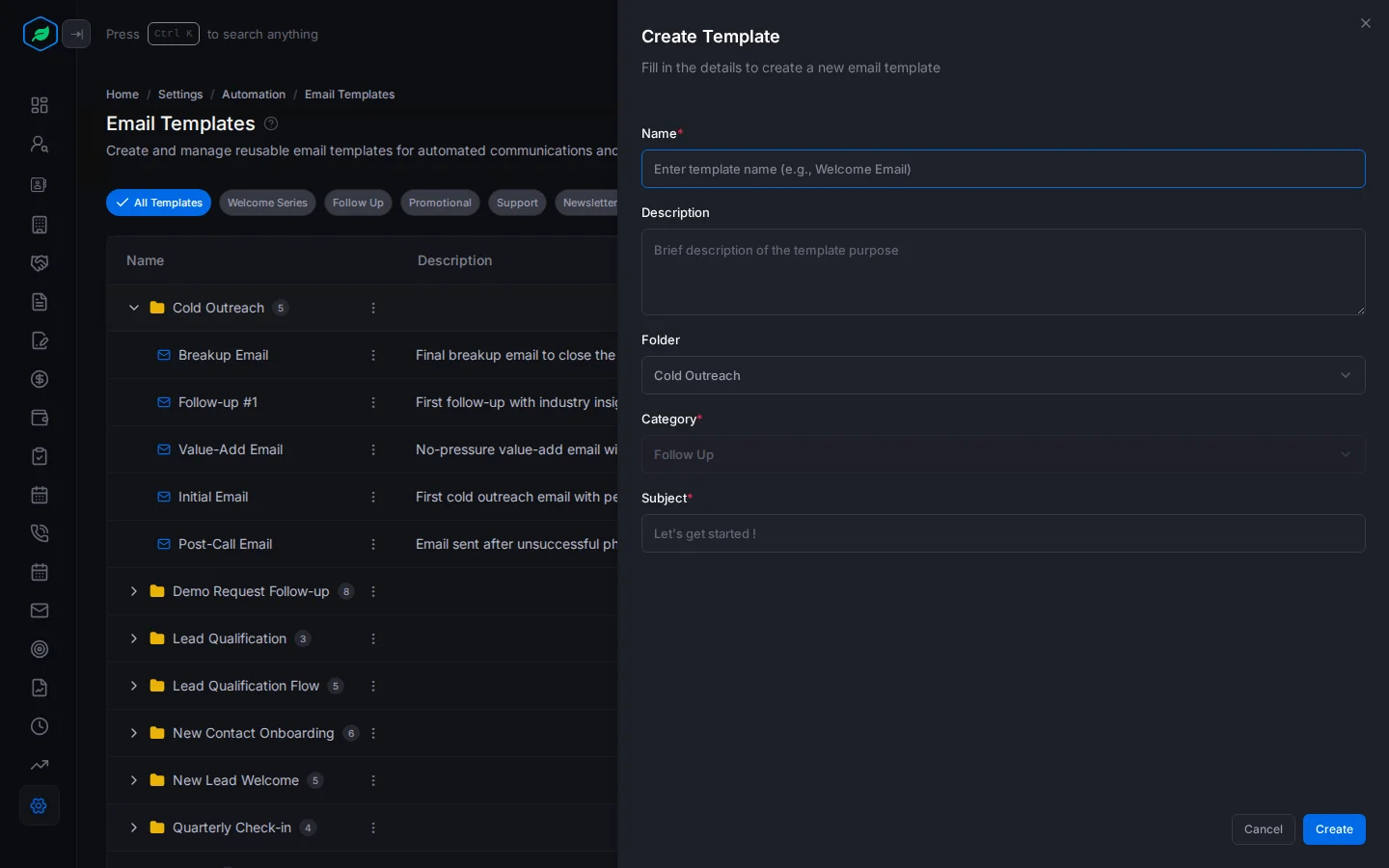Open the phone calls icon in sidebar
Image resolution: width=1389 pixels, height=868 pixels.
pyautogui.click(x=40, y=533)
